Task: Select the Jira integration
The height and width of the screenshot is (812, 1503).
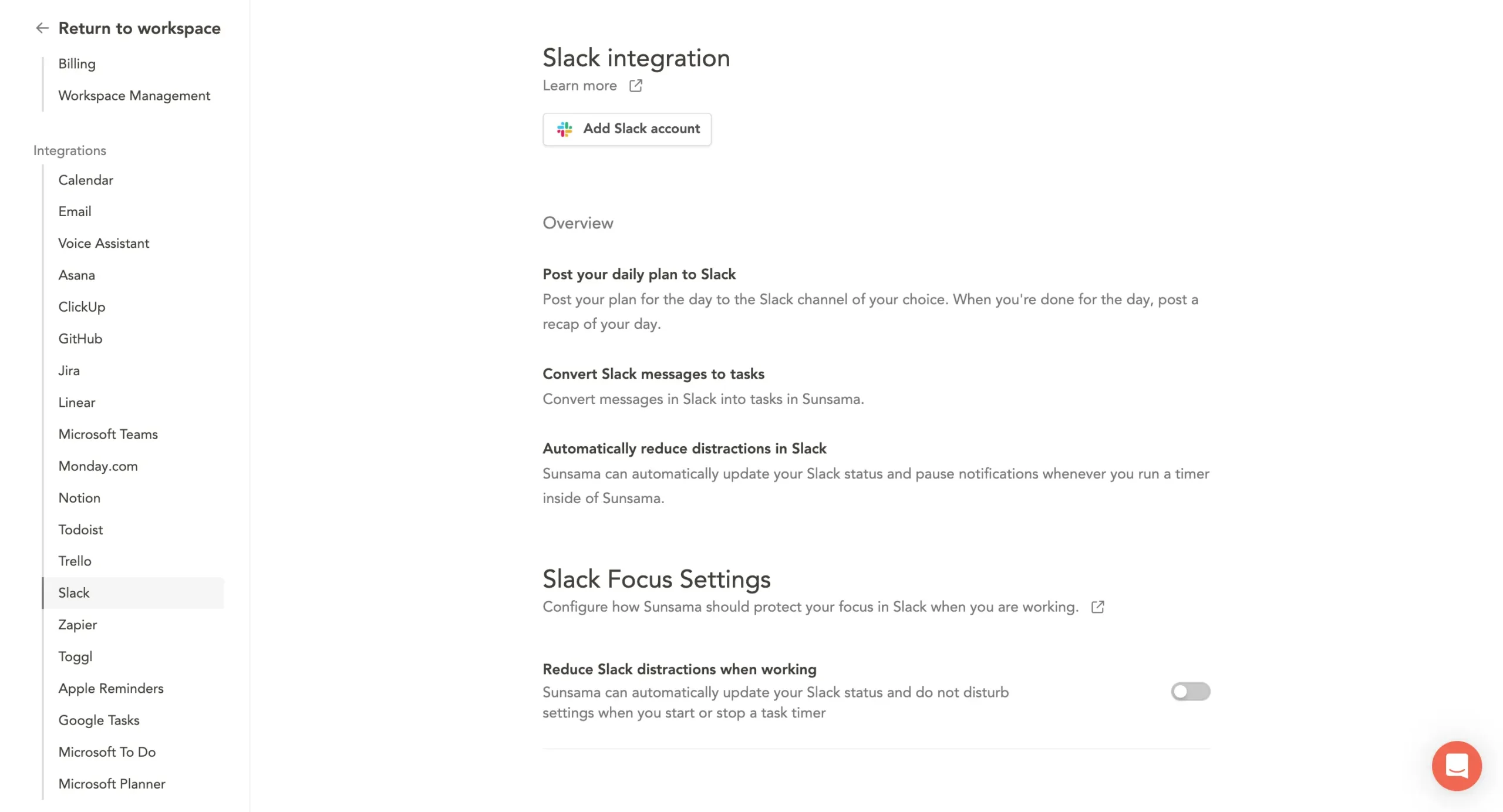Action: [70, 370]
